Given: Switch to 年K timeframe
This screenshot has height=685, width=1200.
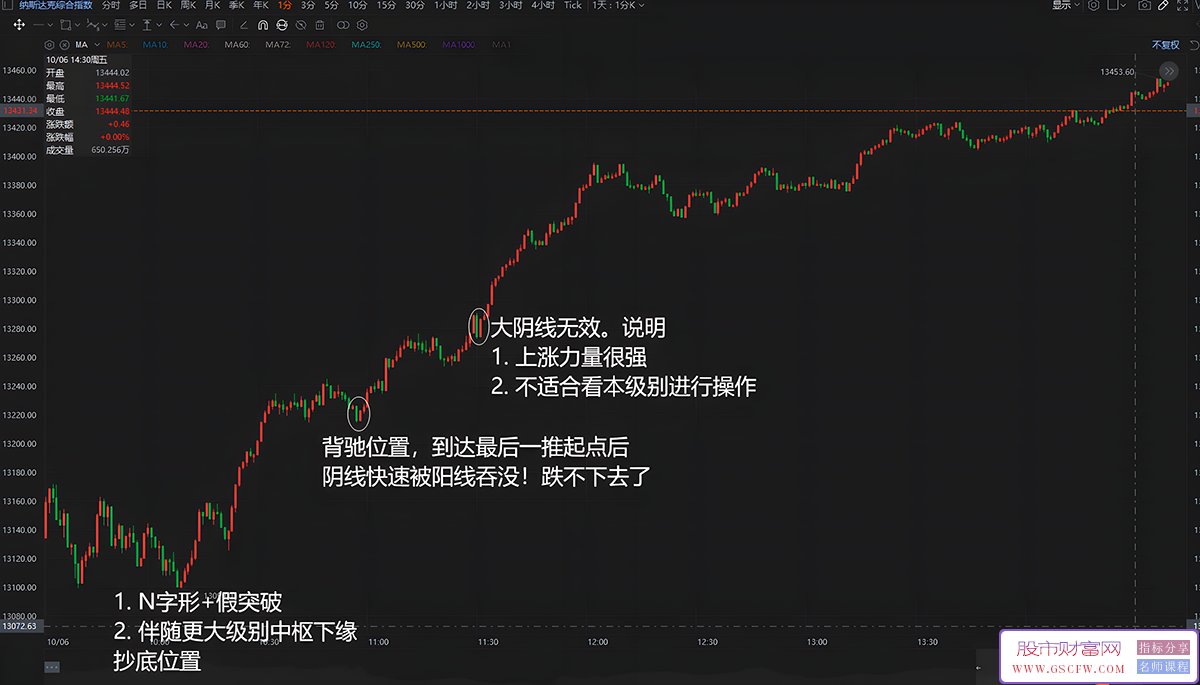Looking at the screenshot, I should pyautogui.click(x=261, y=5).
